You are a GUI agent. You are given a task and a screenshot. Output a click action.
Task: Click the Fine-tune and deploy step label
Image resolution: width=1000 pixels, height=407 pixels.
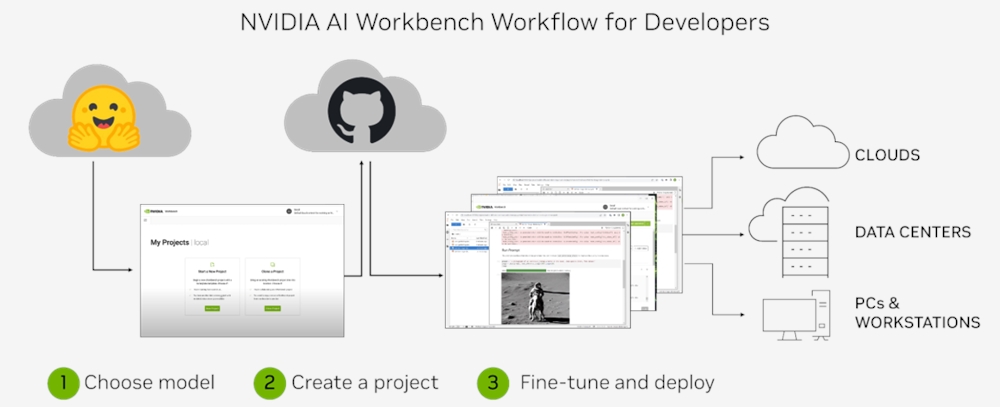[617, 383]
